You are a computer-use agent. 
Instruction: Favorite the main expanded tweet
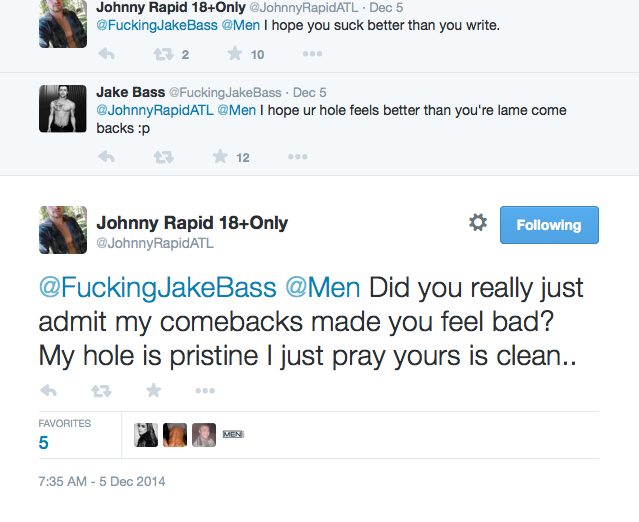pos(153,390)
